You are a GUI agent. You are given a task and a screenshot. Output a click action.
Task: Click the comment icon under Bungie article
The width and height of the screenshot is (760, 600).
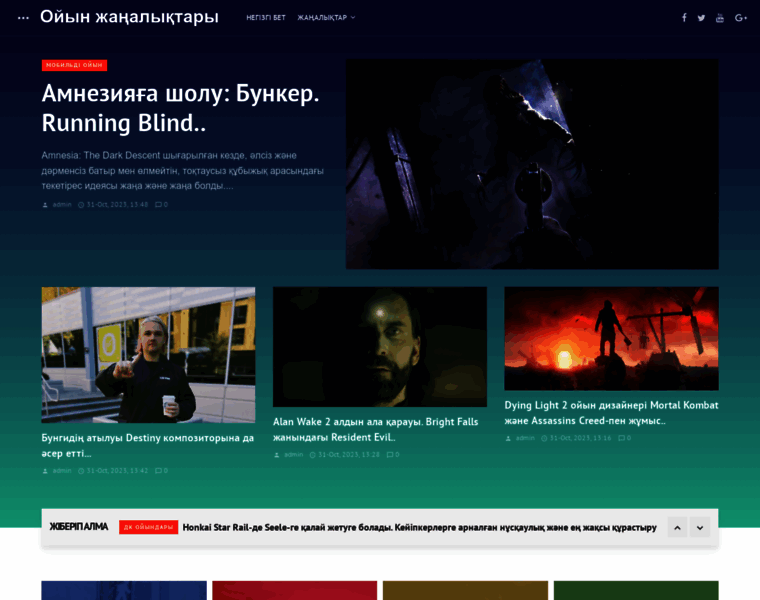(158, 471)
